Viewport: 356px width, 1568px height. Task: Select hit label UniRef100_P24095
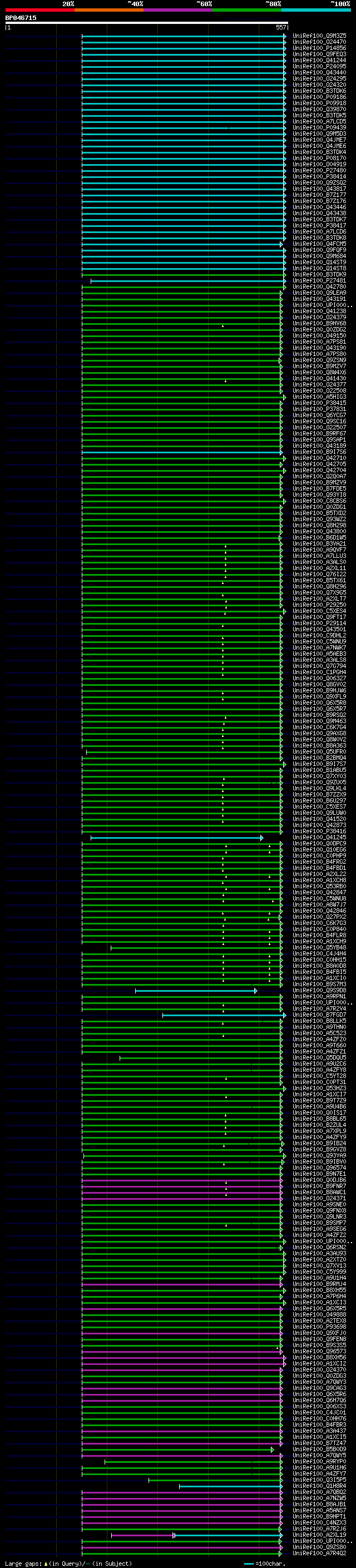click(x=319, y=66)
